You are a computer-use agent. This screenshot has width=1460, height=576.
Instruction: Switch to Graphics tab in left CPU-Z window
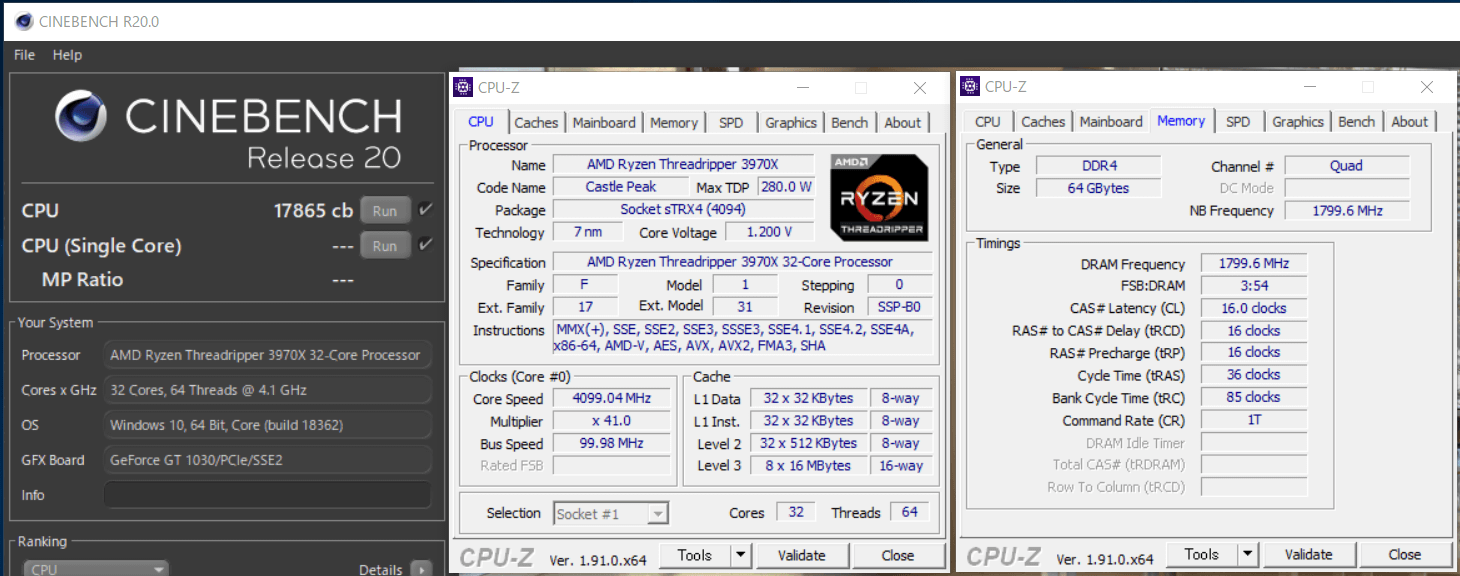791,123
